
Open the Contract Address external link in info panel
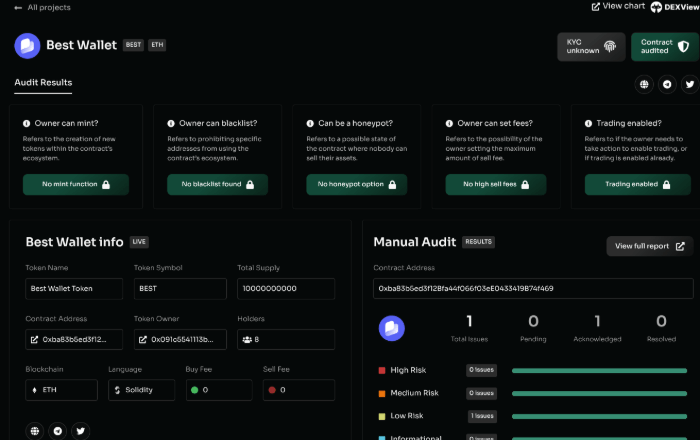tap(74, 340)
